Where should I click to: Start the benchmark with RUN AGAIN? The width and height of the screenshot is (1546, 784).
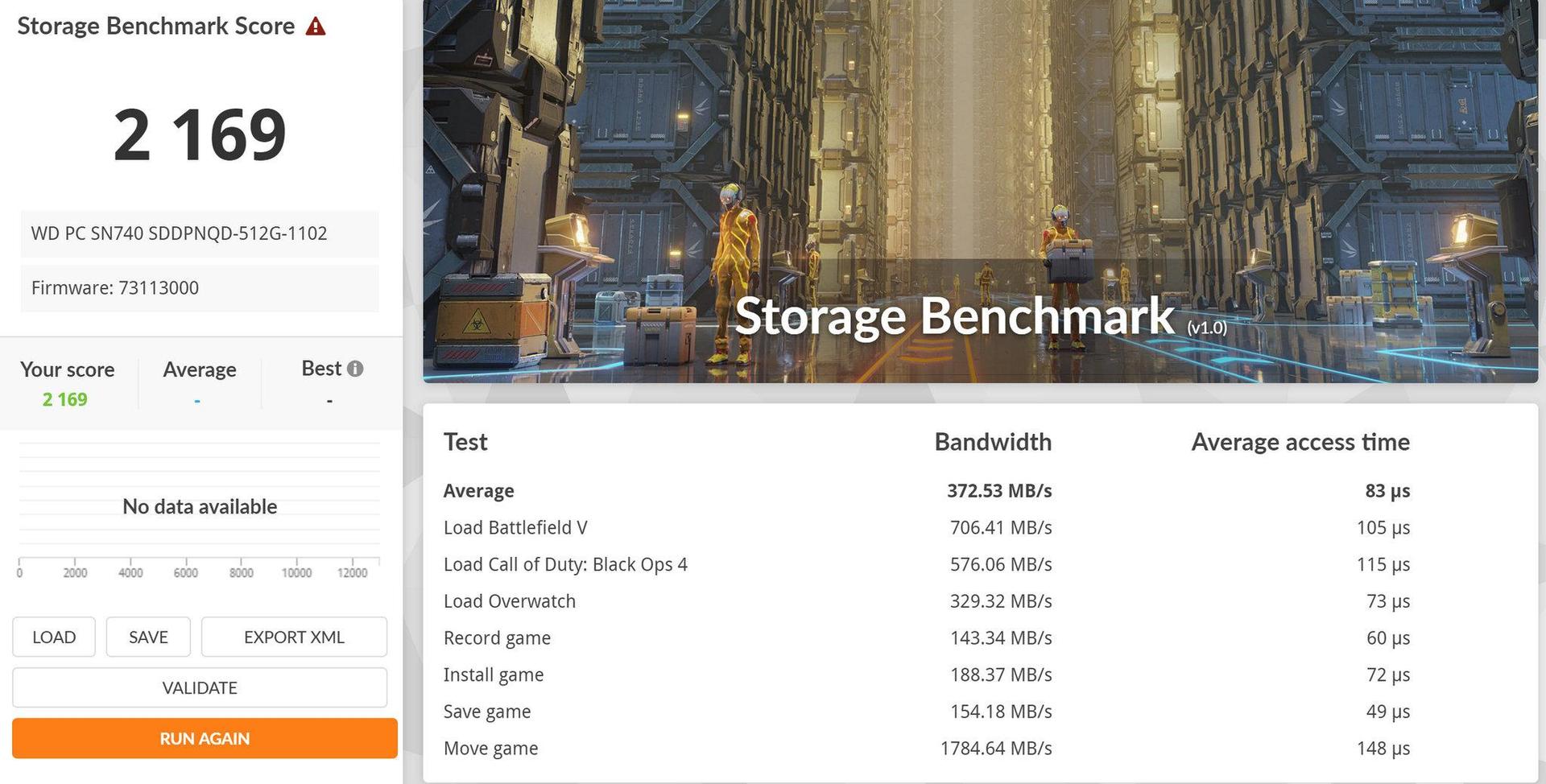click(205, 738)
